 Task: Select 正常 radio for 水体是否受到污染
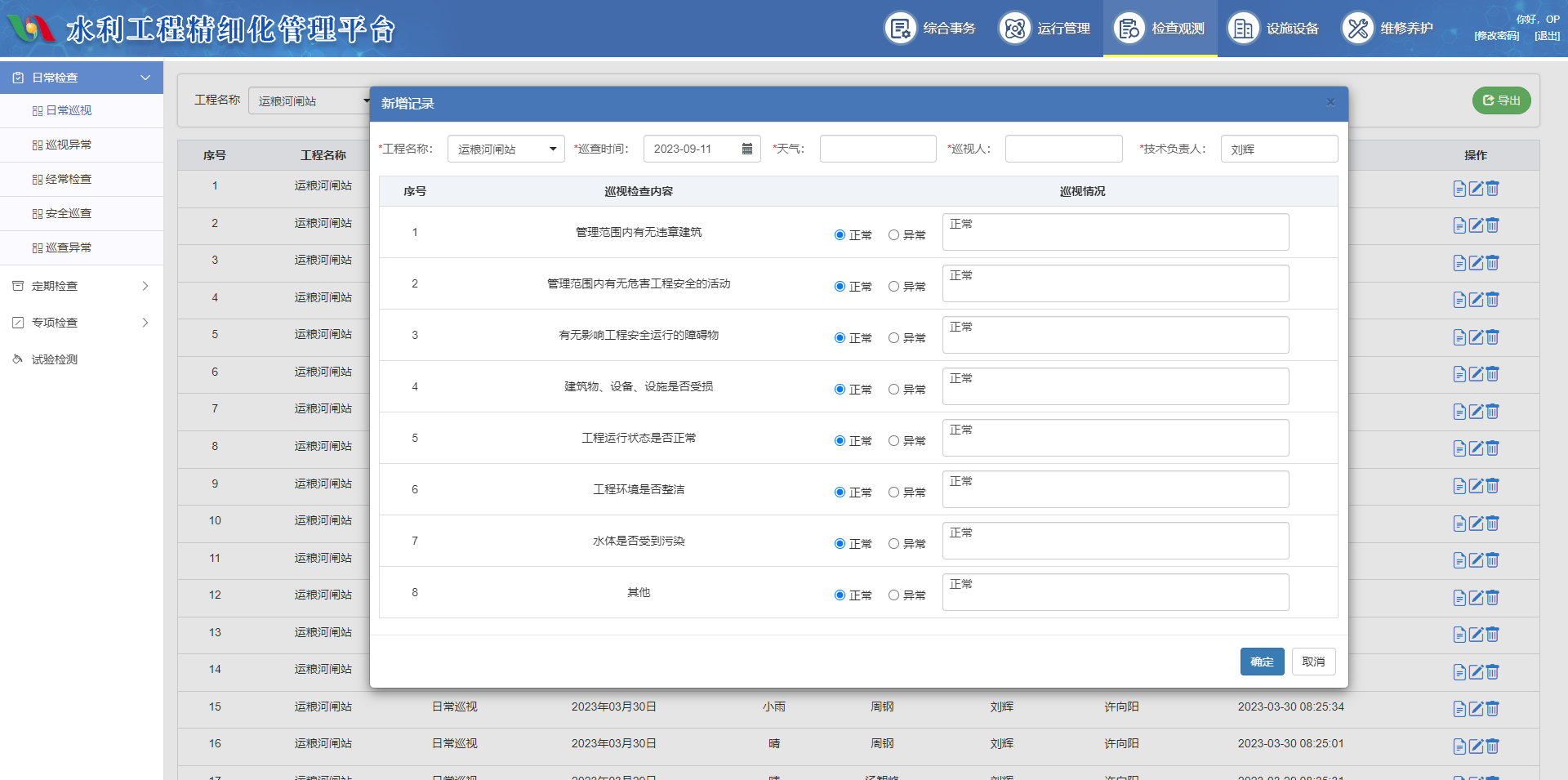(x=840, y=544)
